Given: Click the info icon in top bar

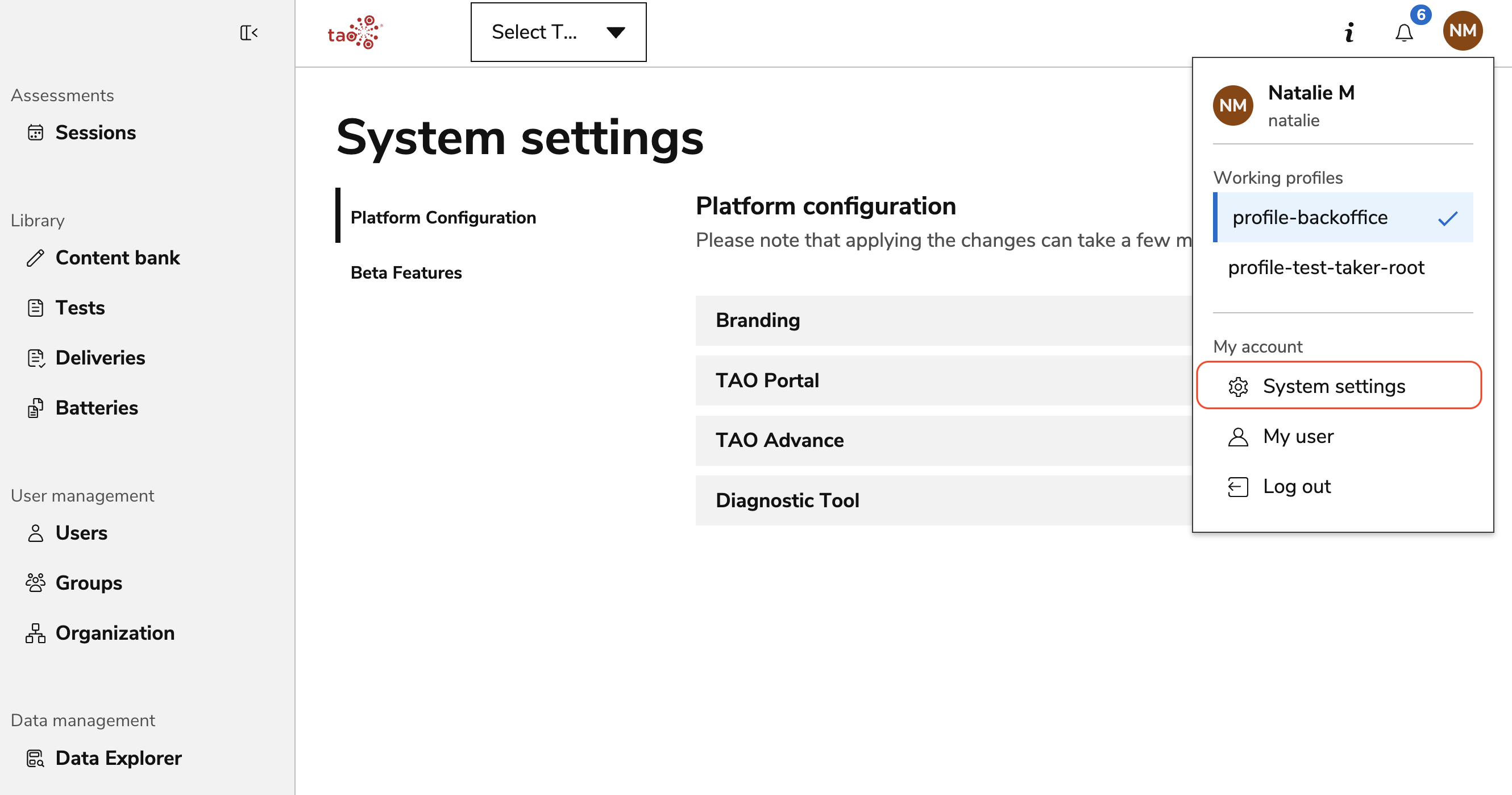Looking at the screenshot, I should pos(1348,32).
